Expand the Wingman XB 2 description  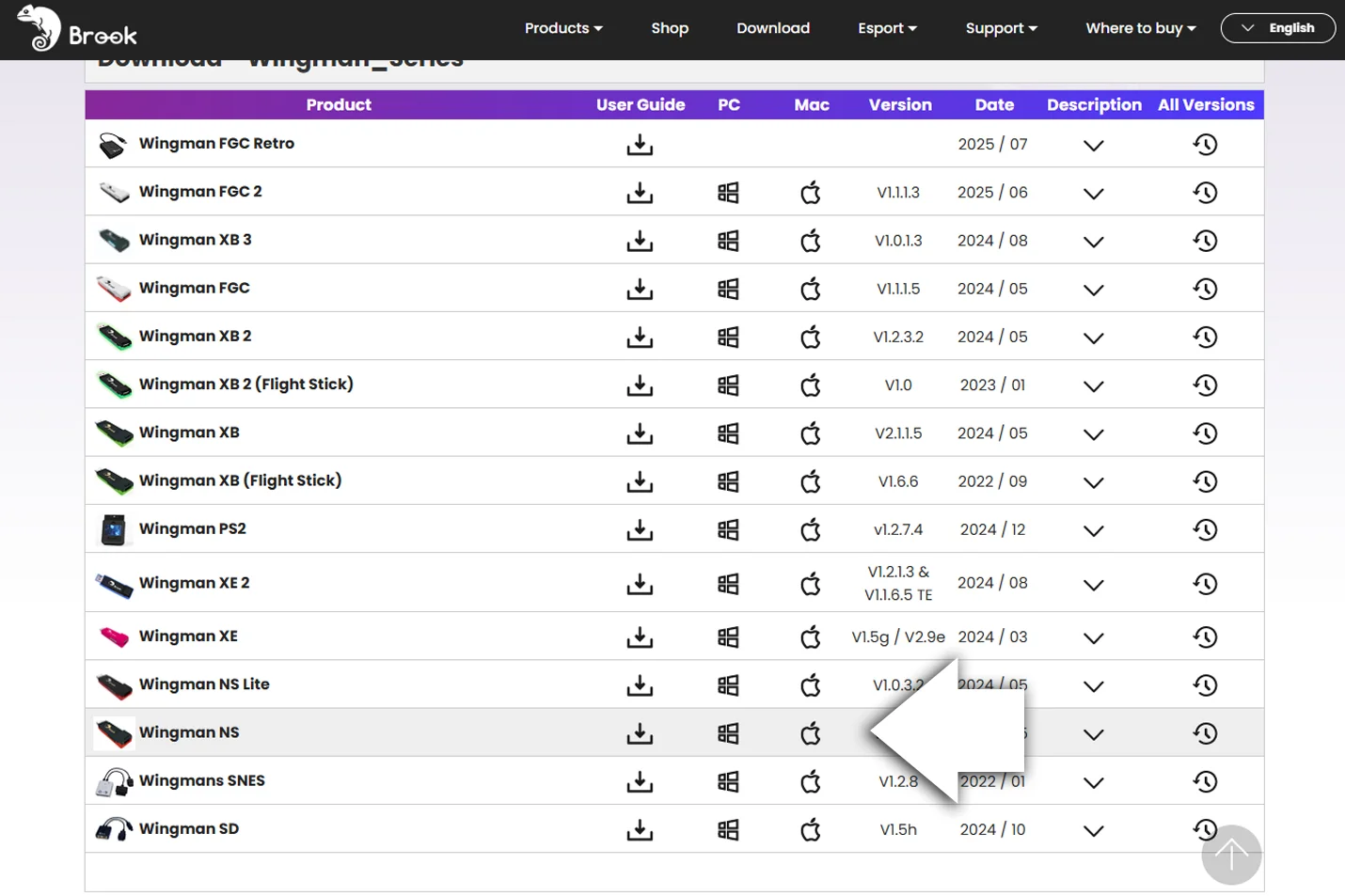(x=1093, y=338)
